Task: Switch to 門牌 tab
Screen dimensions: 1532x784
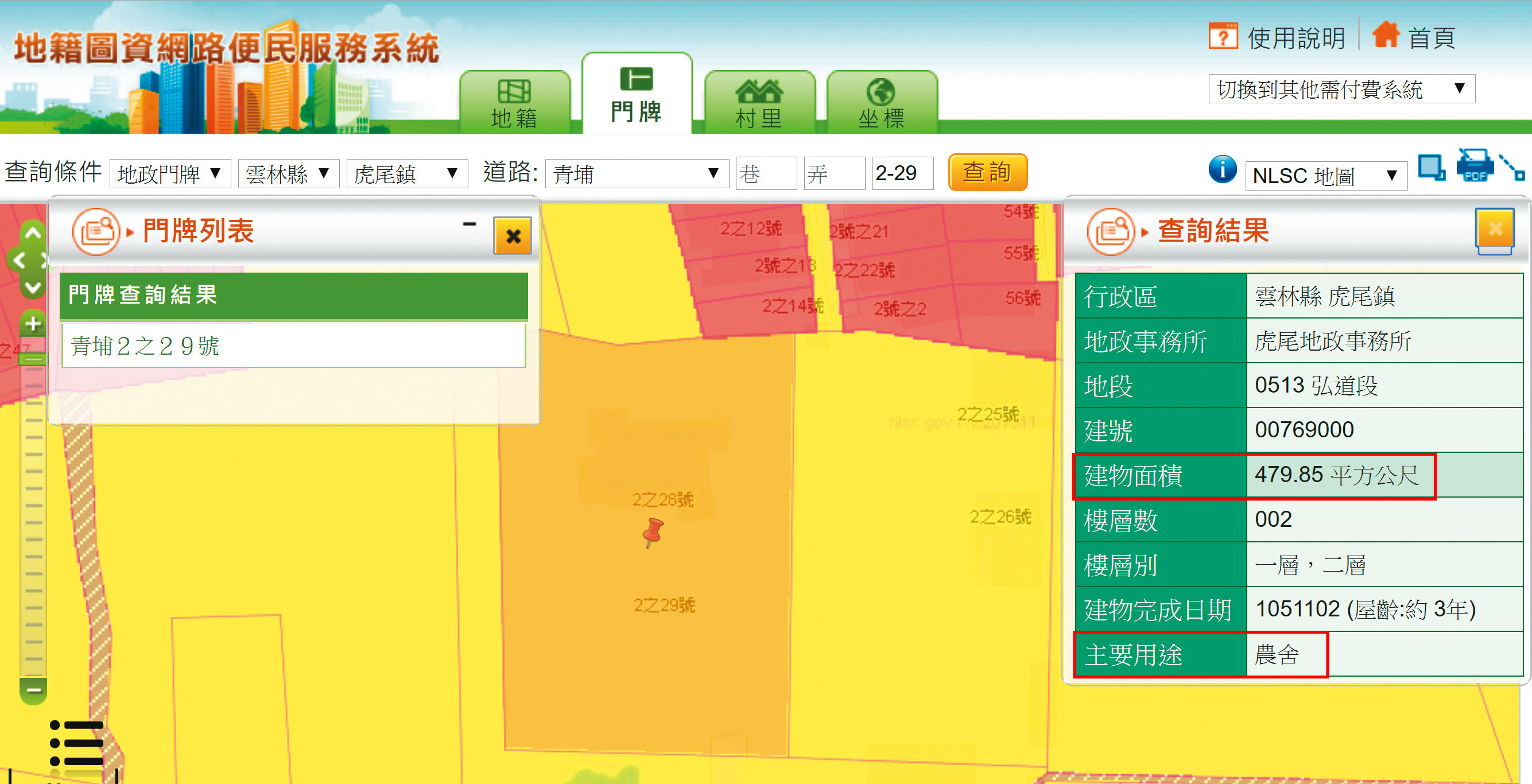Action: tap(637, 94)
